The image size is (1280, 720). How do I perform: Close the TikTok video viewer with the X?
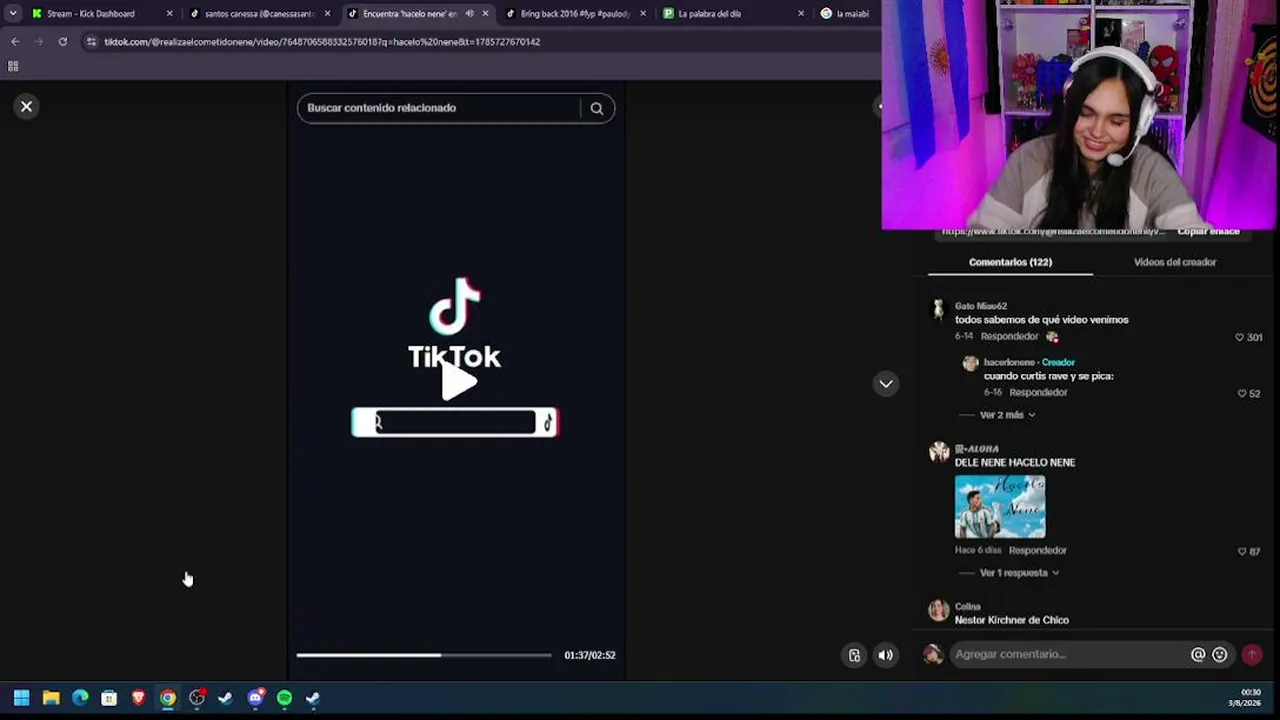coord(27,106)
